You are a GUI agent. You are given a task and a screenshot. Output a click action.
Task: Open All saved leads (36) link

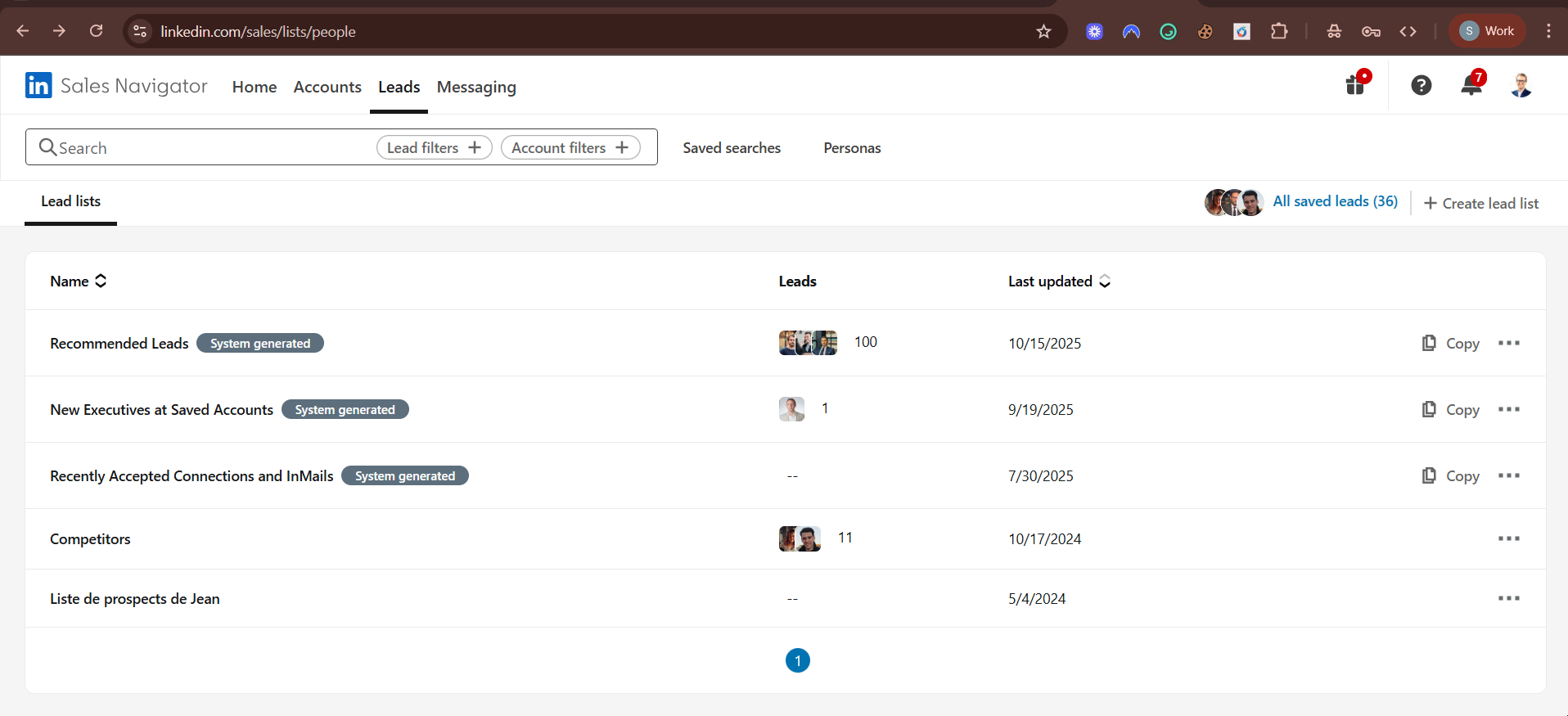click(1335, 201)
